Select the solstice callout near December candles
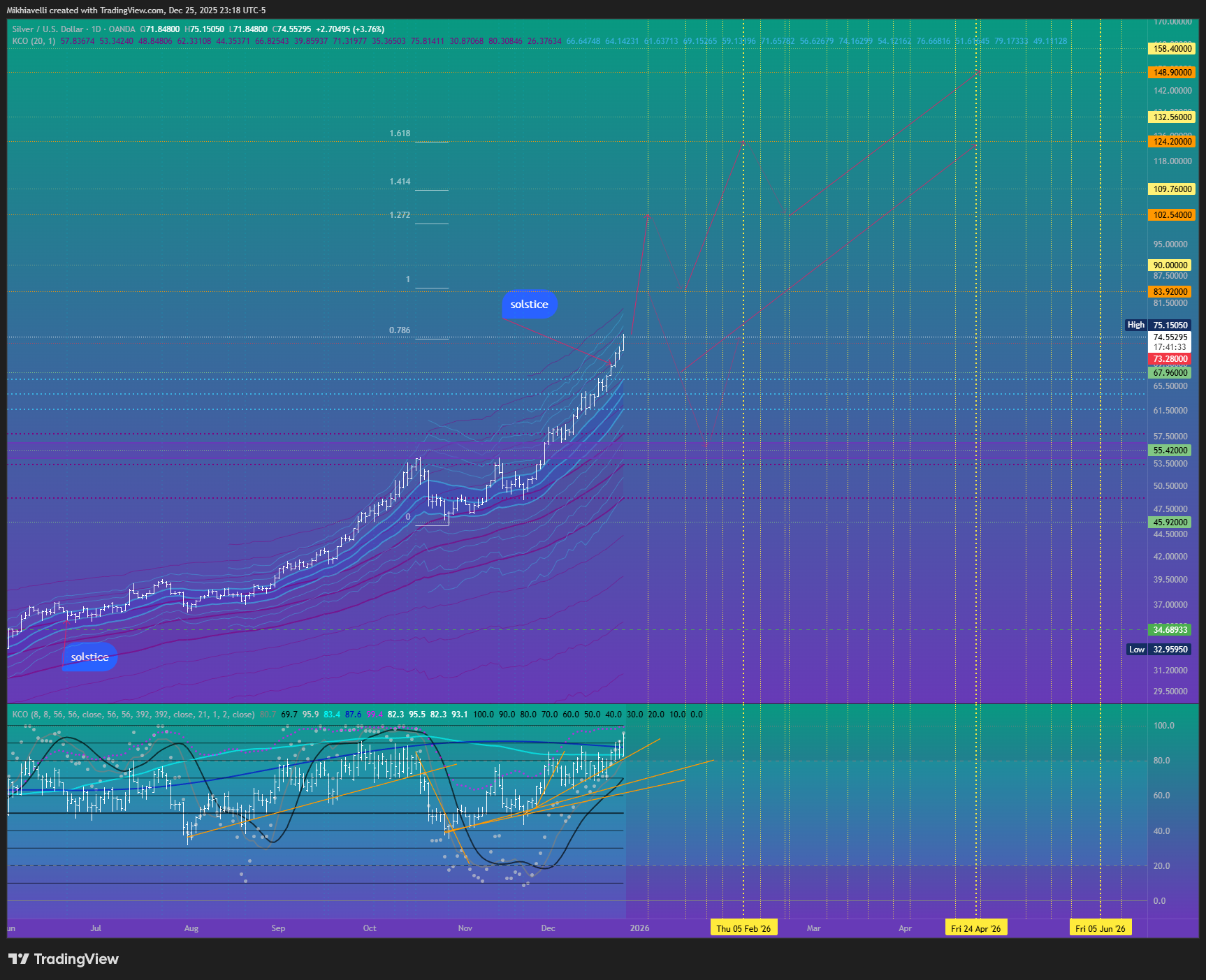 (x=529, y=305)
